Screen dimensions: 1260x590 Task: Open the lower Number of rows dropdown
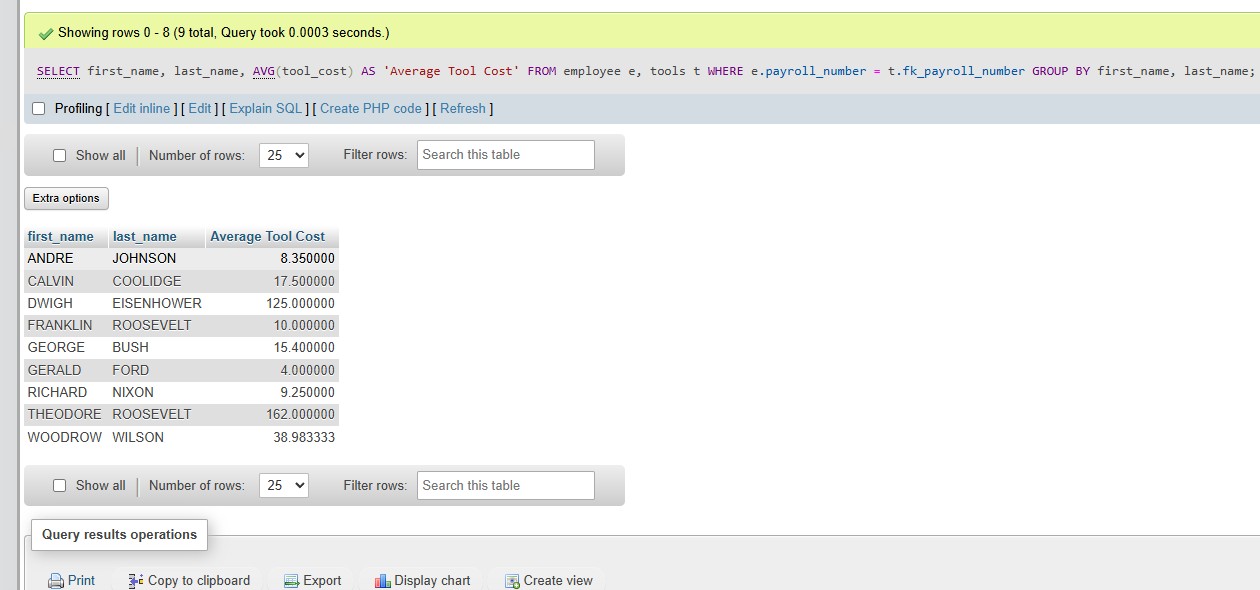click(x=284, y=485)
